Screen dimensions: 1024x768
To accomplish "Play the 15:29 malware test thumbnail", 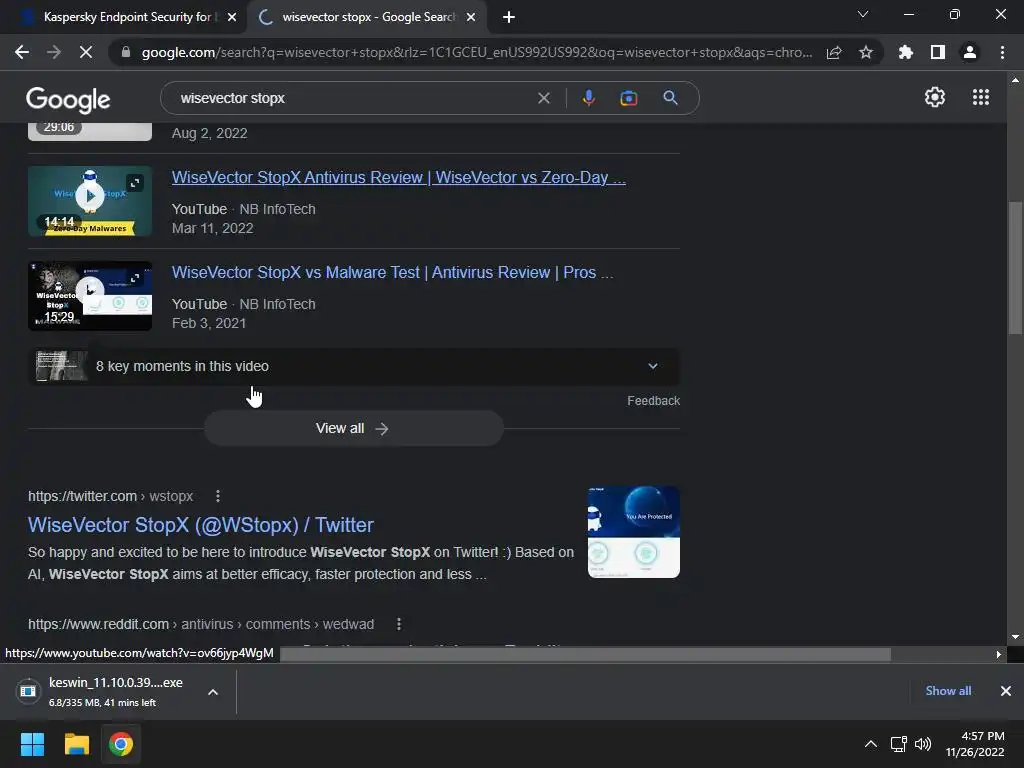I will (90, 296).
